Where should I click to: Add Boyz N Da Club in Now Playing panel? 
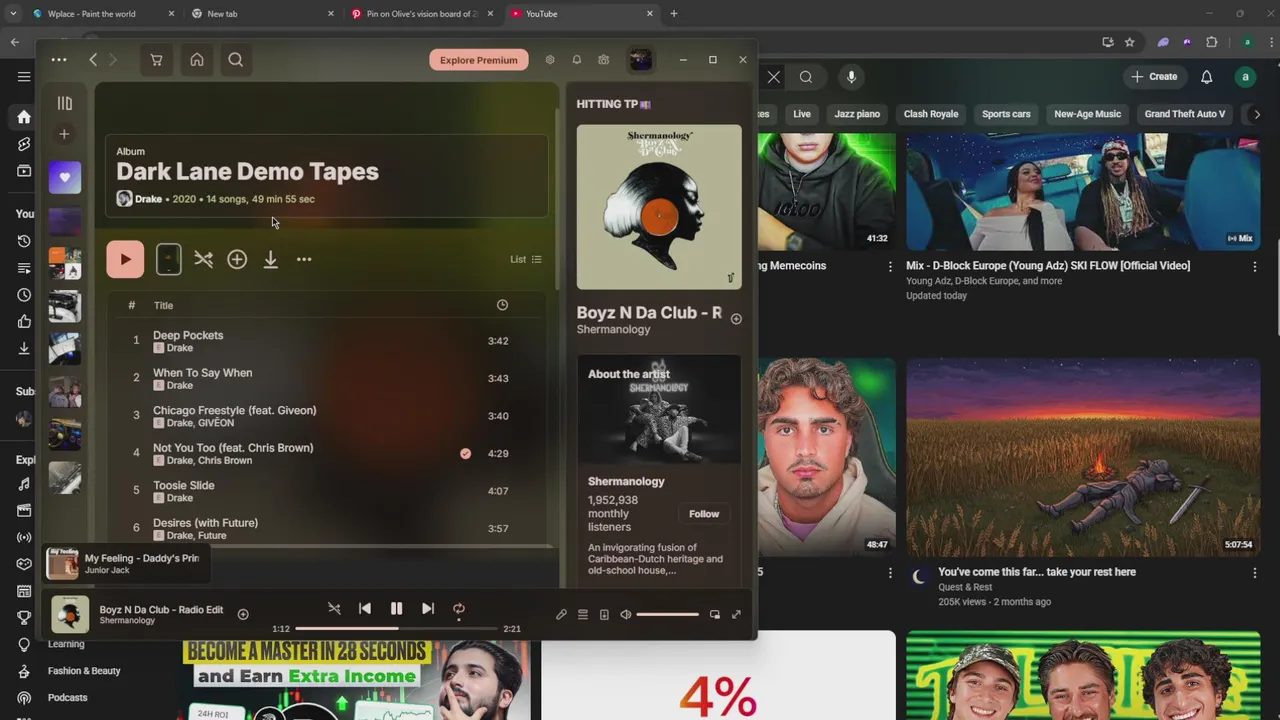pyautogui.click(x=736, y=319)
